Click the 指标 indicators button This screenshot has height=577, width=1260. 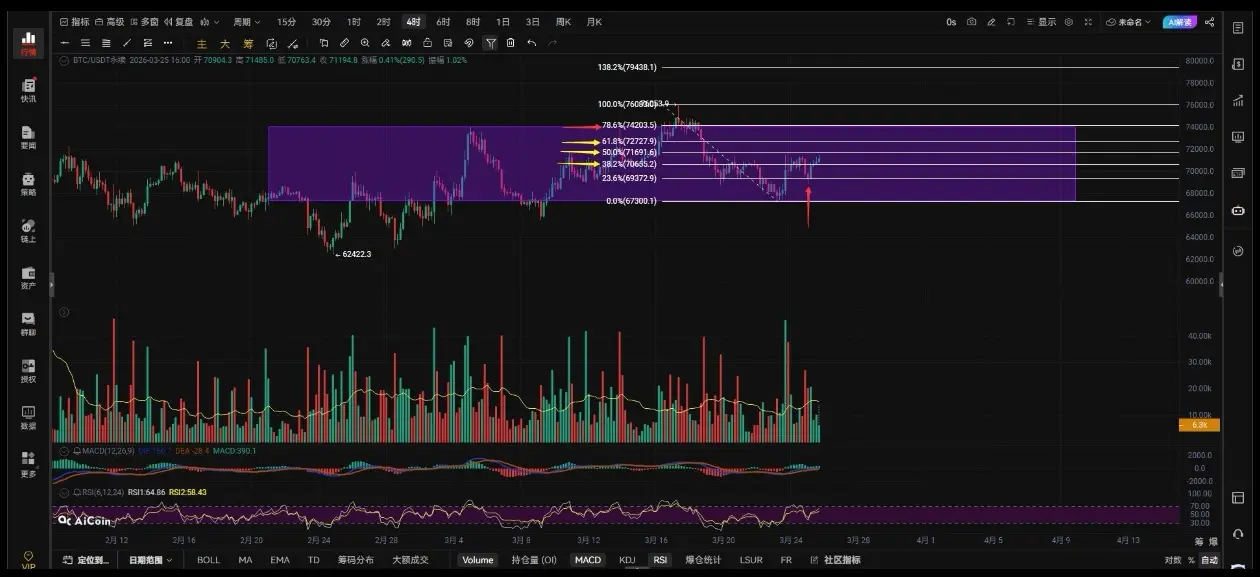74,21
